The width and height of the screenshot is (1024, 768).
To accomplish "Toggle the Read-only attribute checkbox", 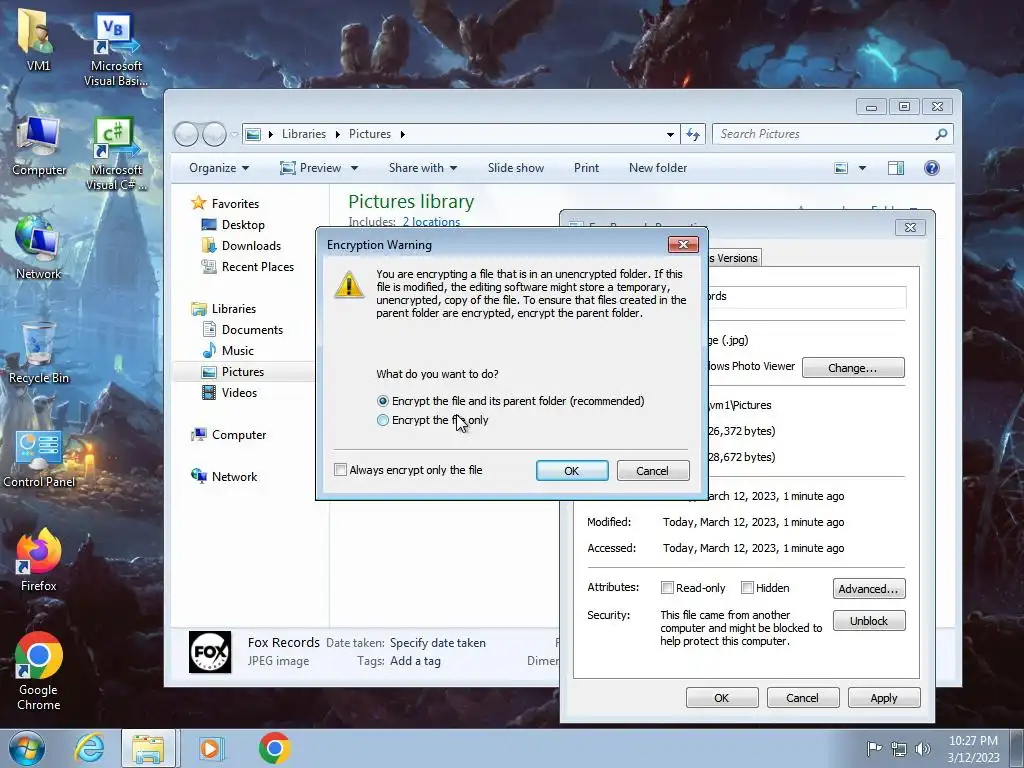I will pyautogui.click(x=667, y=588).
